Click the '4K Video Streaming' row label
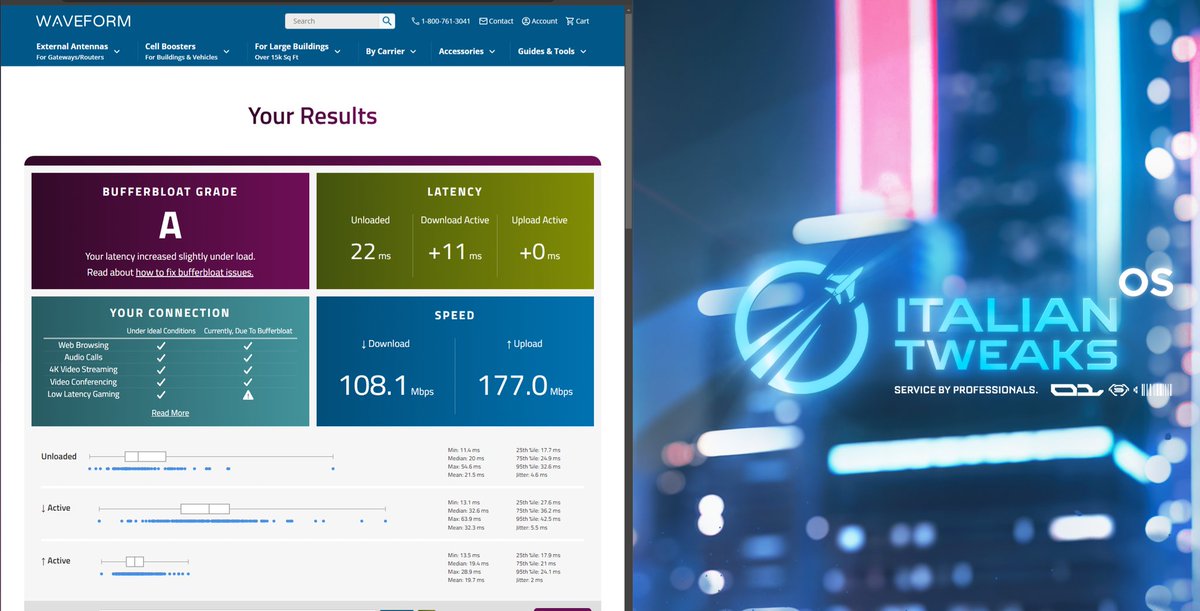 pyautogui.click(x=84, y=369)
